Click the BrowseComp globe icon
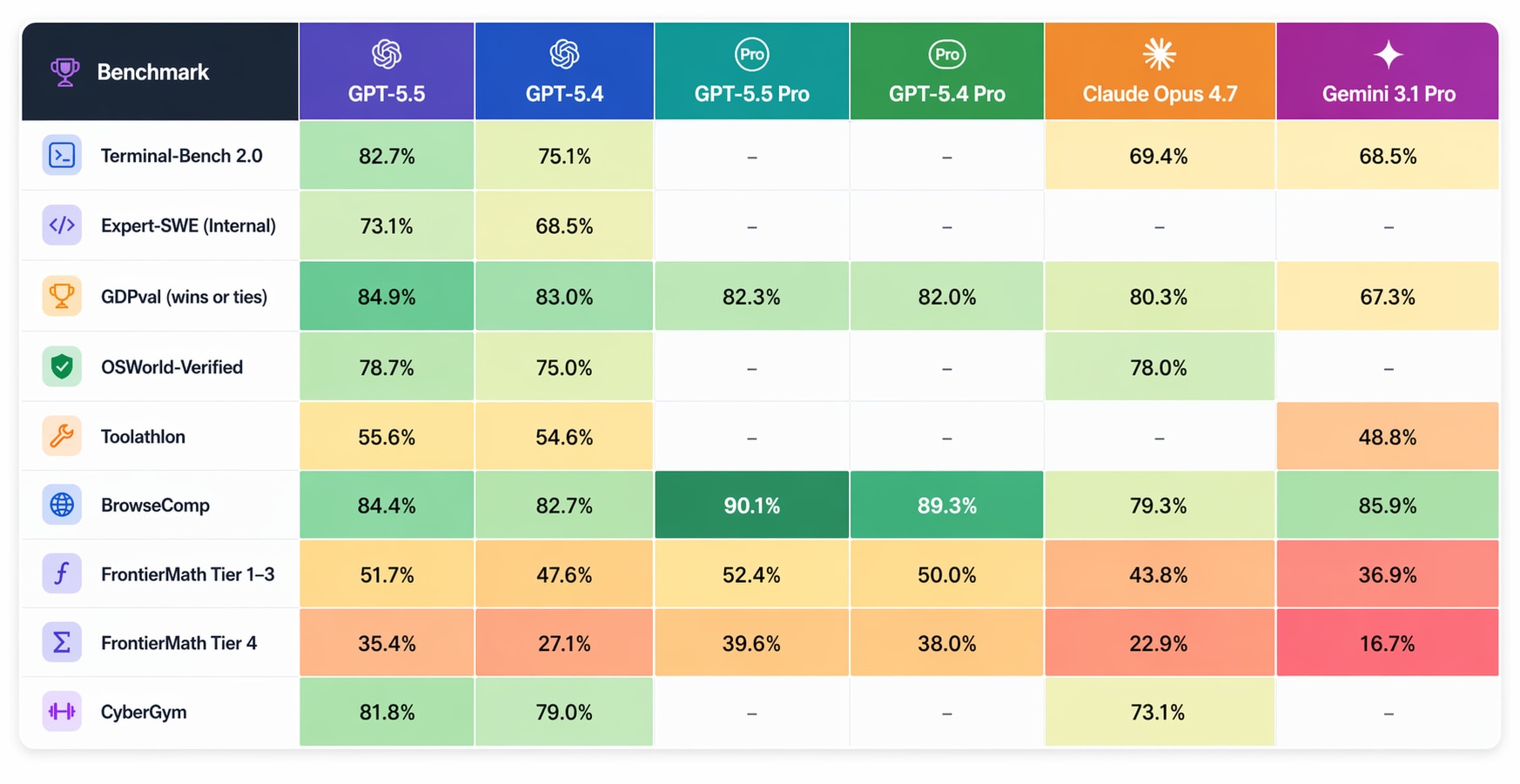This screenshot has height=784, width=1520. 62,505
